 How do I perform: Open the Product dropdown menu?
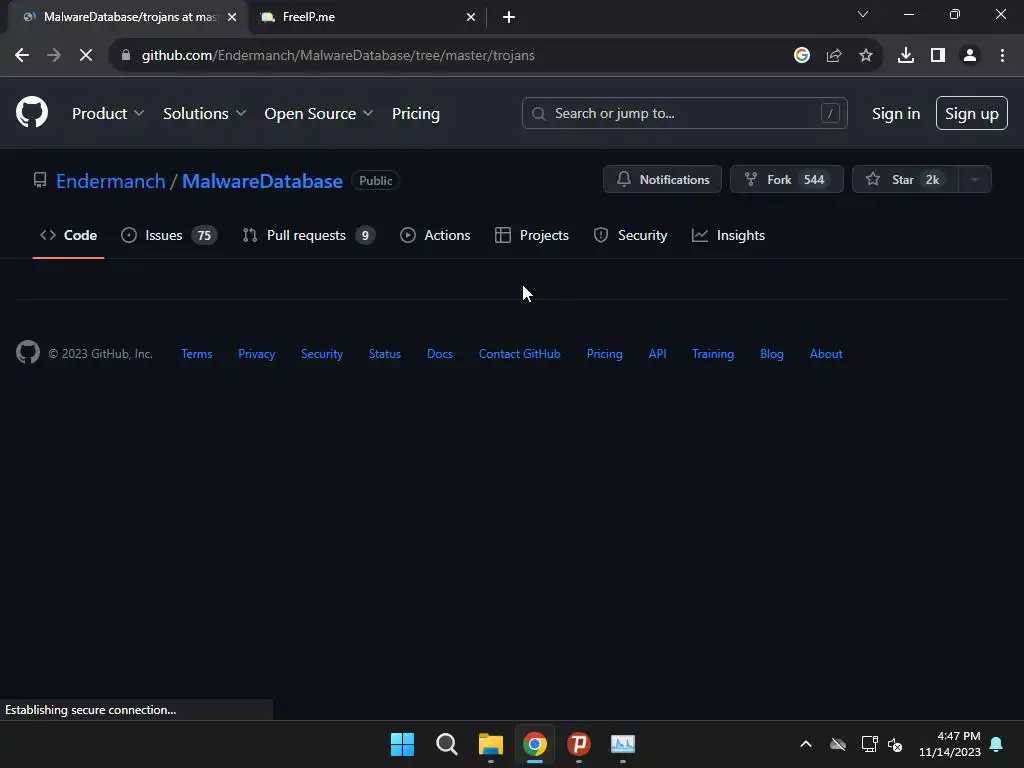pos(108,114)
